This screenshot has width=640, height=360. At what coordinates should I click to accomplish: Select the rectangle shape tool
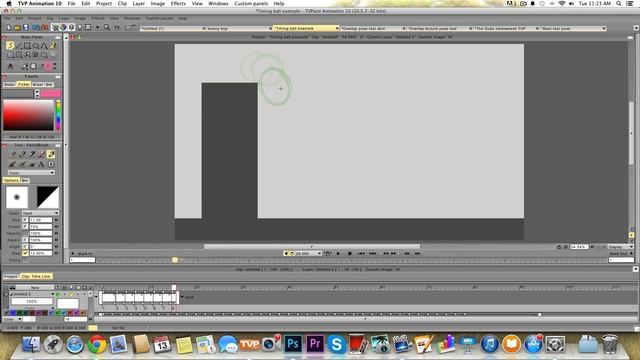tap(27, 46)
